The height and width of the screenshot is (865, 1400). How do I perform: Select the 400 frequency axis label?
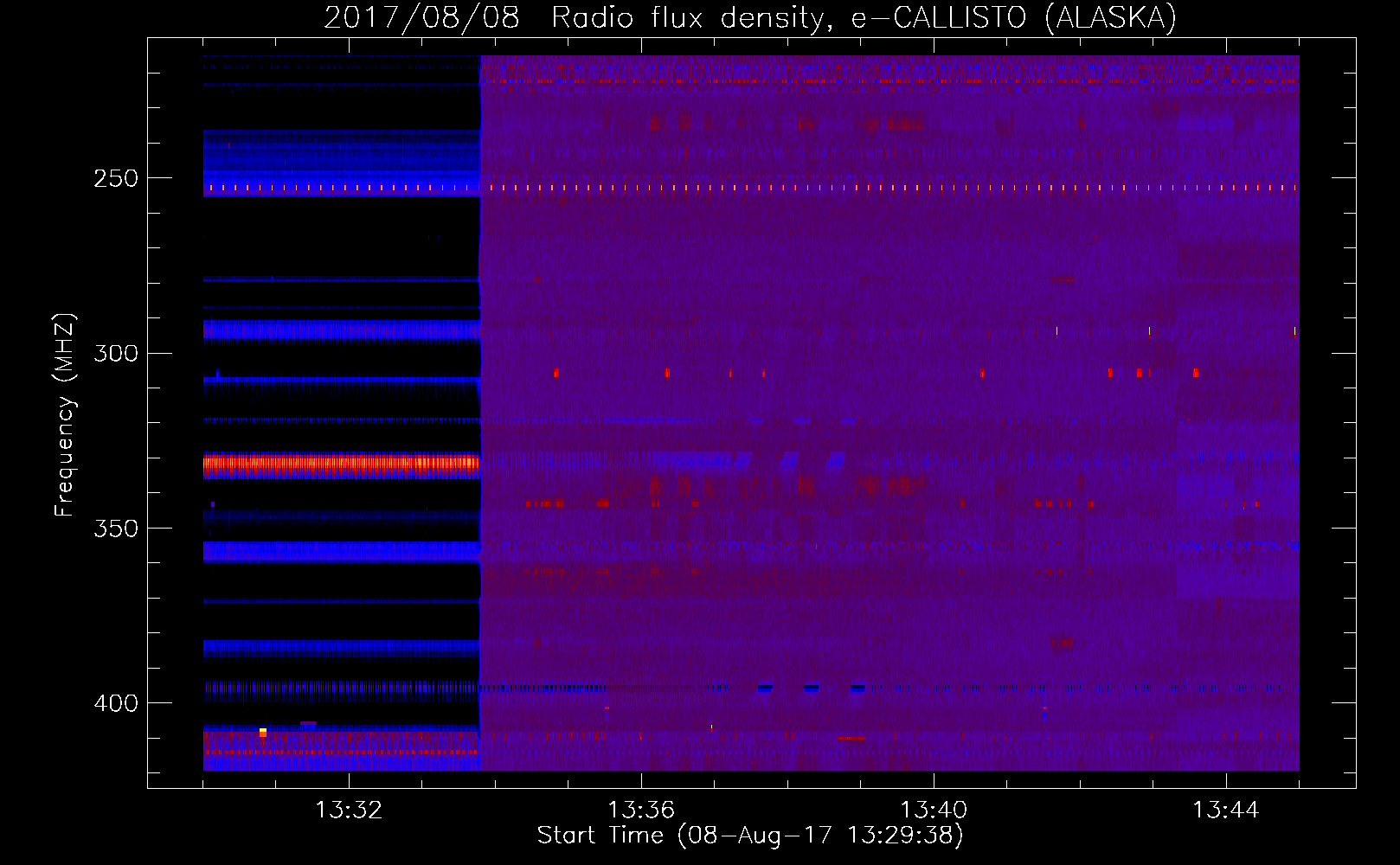tap(116, 702)
